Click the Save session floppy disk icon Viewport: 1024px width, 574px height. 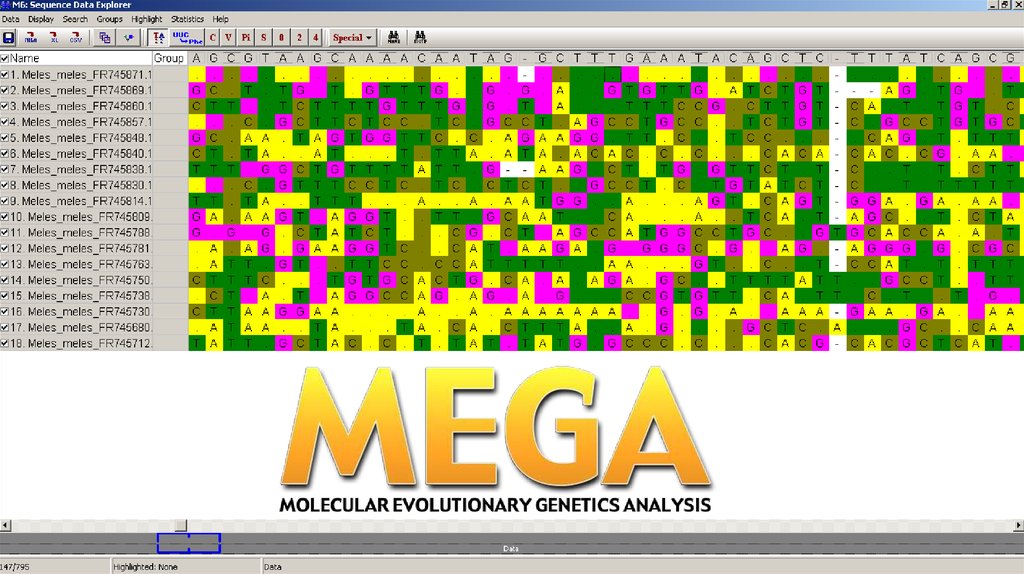click(x=9, y=38)
